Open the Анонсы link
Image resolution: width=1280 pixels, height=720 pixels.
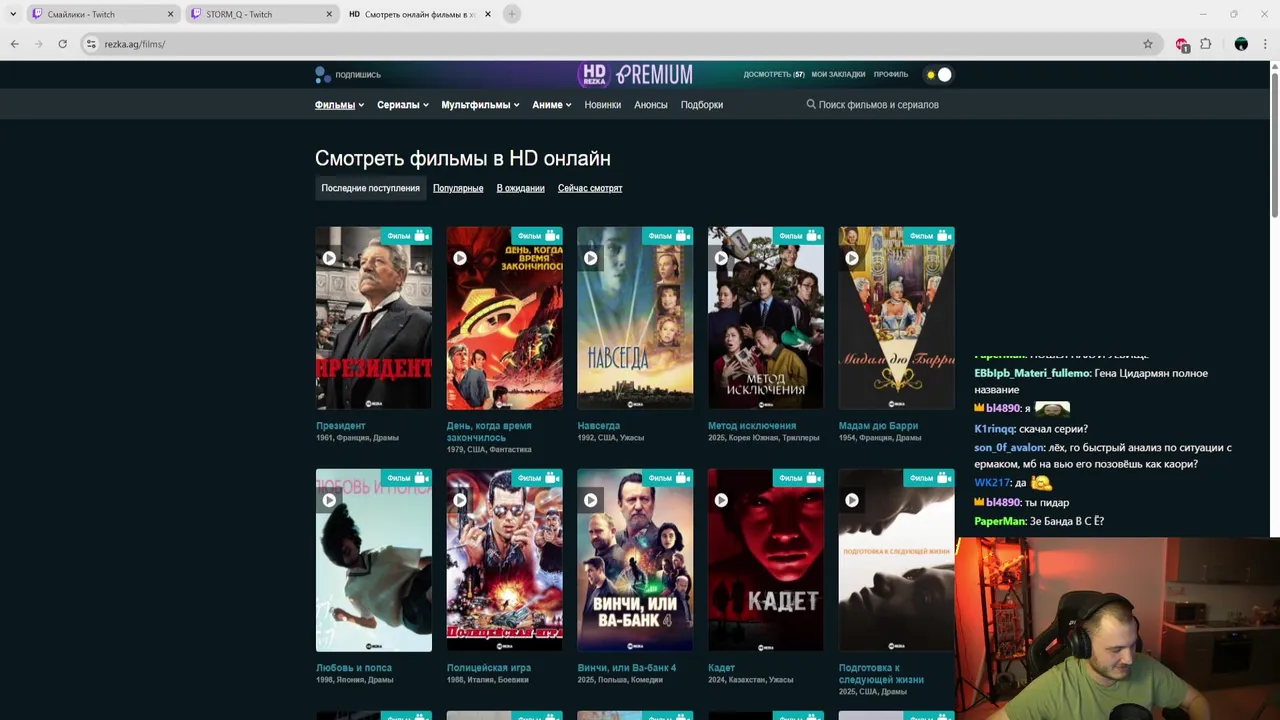pyautogui.click(x=651, y=104)
